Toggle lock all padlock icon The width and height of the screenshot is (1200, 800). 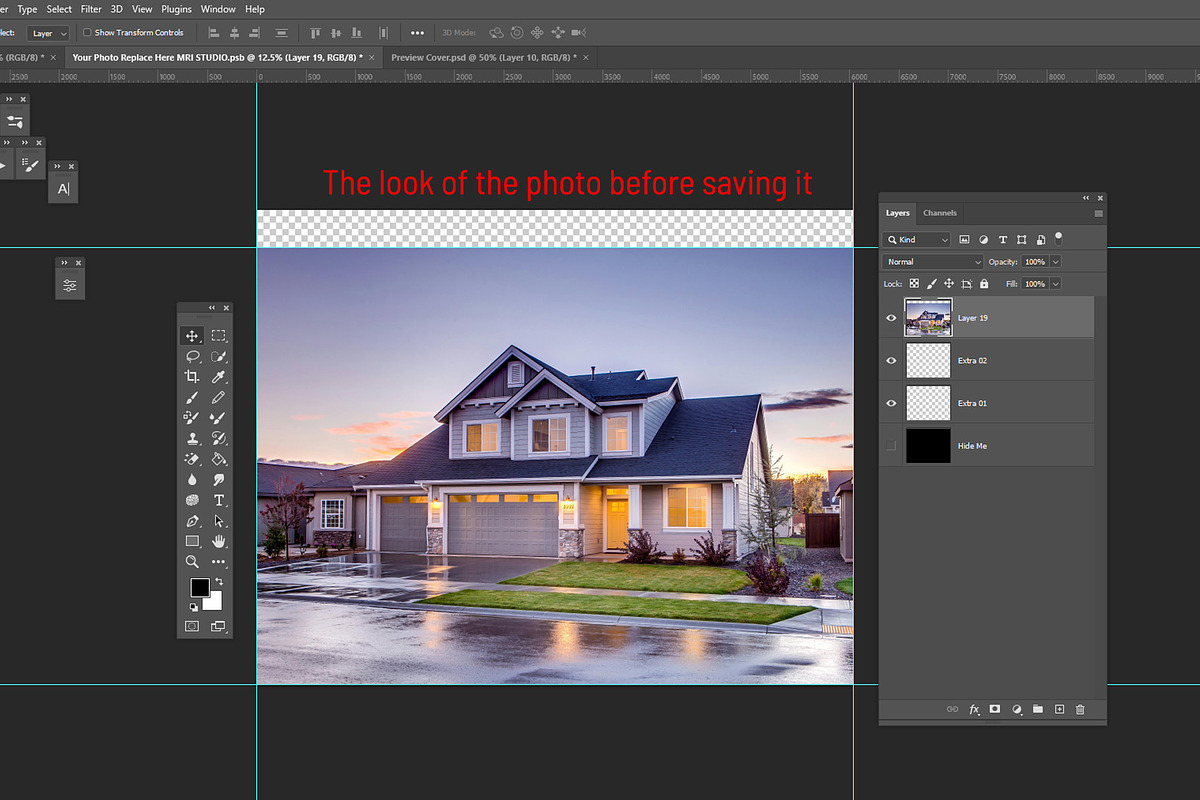click(984, 284)
